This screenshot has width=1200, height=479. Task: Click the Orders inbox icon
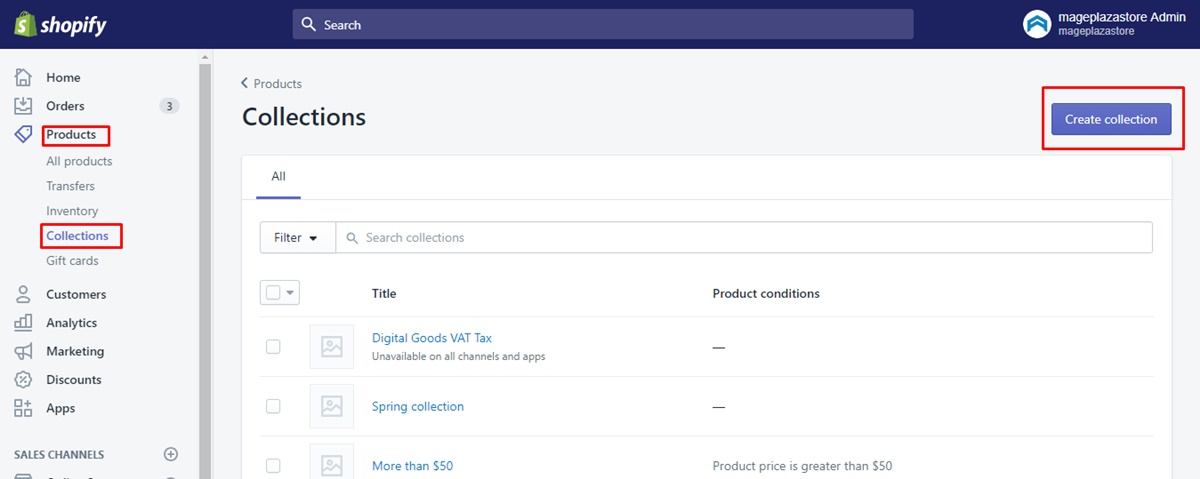(x=23, y=106)
